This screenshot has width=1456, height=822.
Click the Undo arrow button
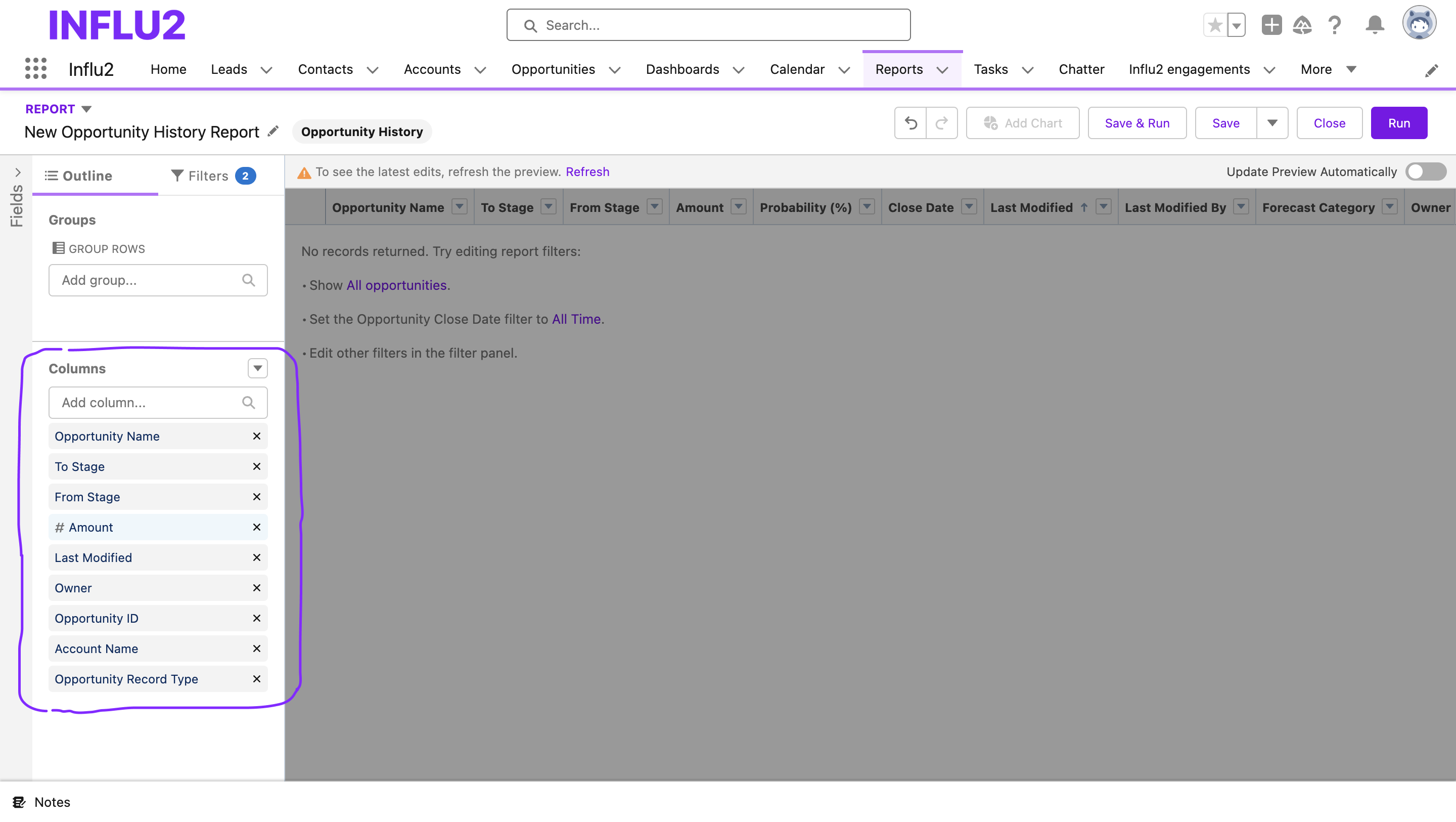[x=910, y=123]
